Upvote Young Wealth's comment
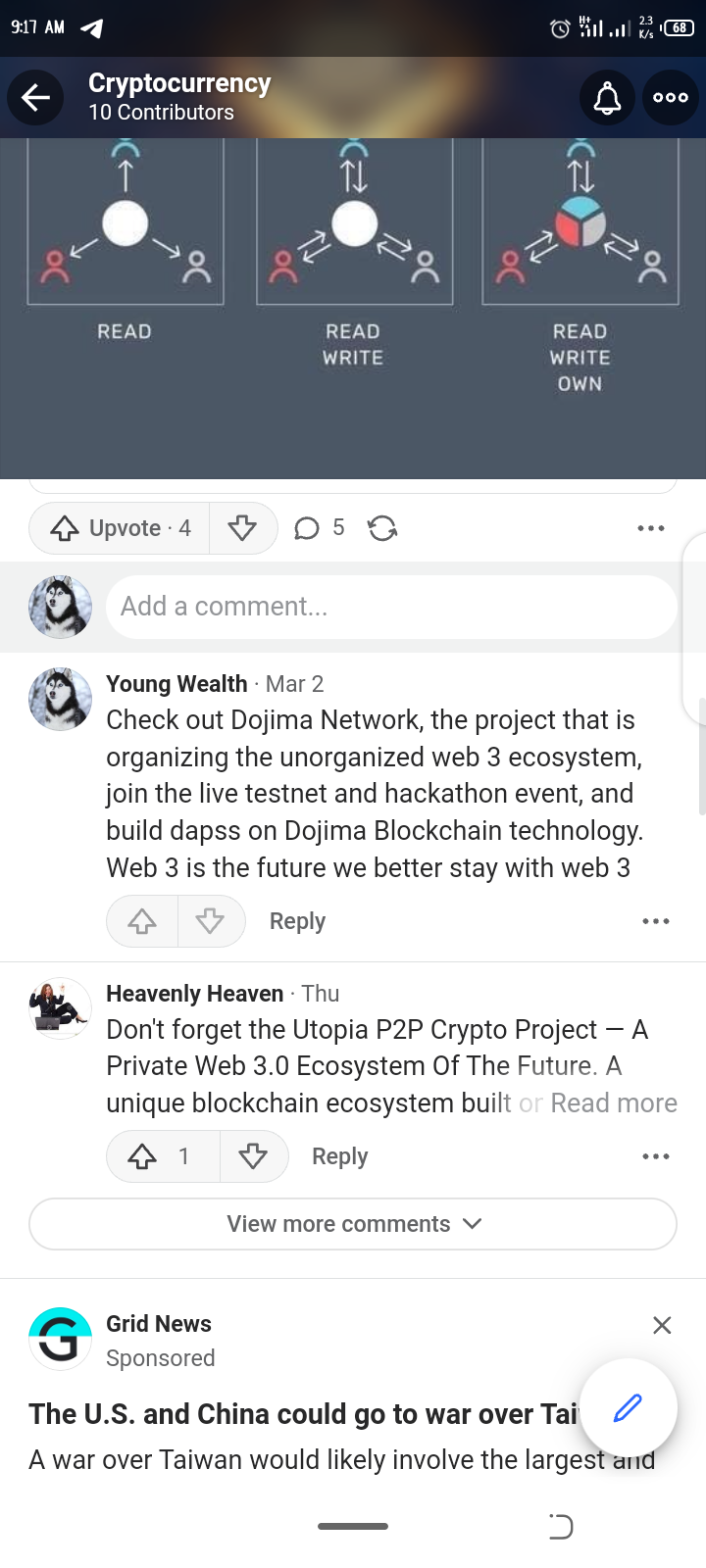 pos(142,921)
